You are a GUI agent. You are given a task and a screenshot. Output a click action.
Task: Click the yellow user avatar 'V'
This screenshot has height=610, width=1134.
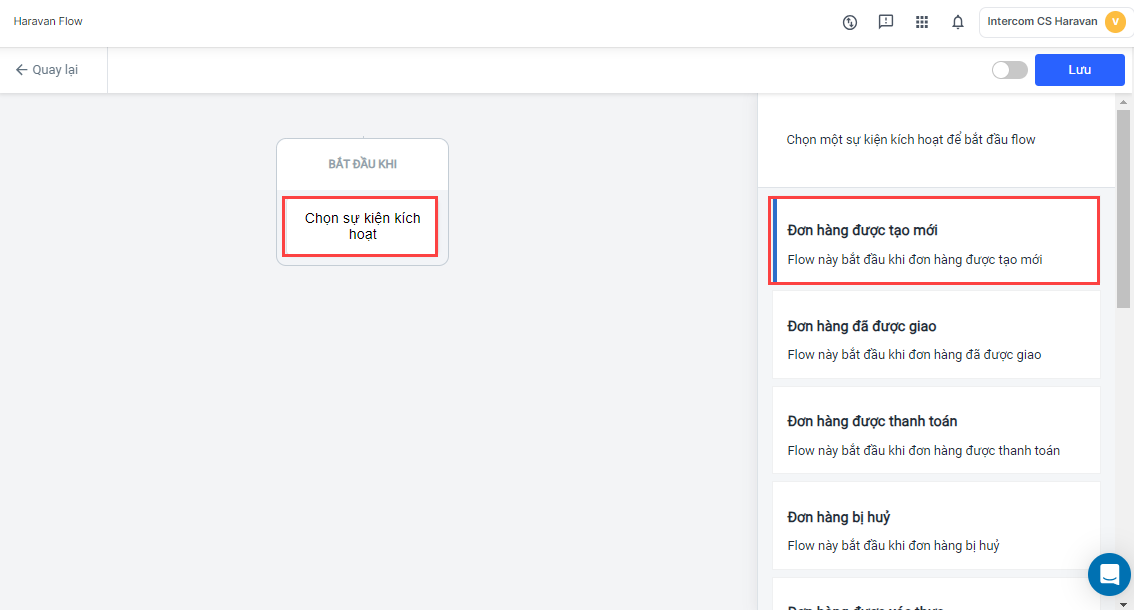(1115, 22)
